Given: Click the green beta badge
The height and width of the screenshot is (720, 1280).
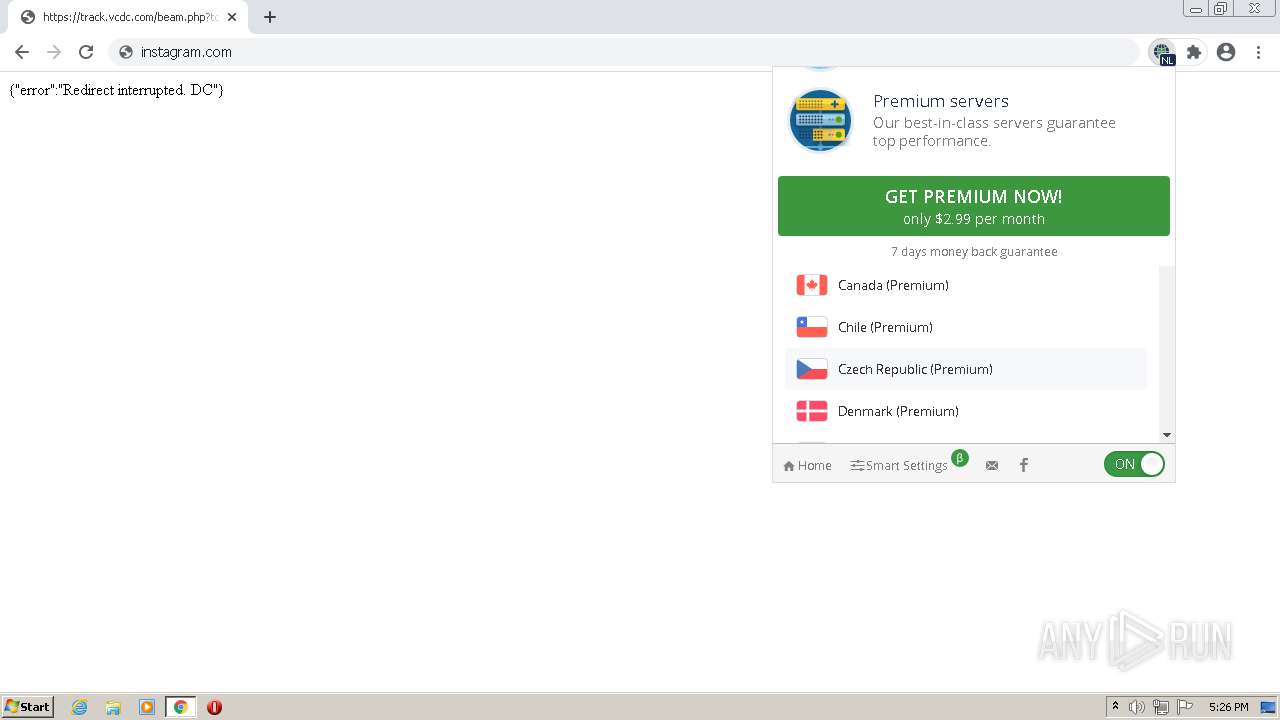Looking at the screenshot, I should tap(960, 458).
